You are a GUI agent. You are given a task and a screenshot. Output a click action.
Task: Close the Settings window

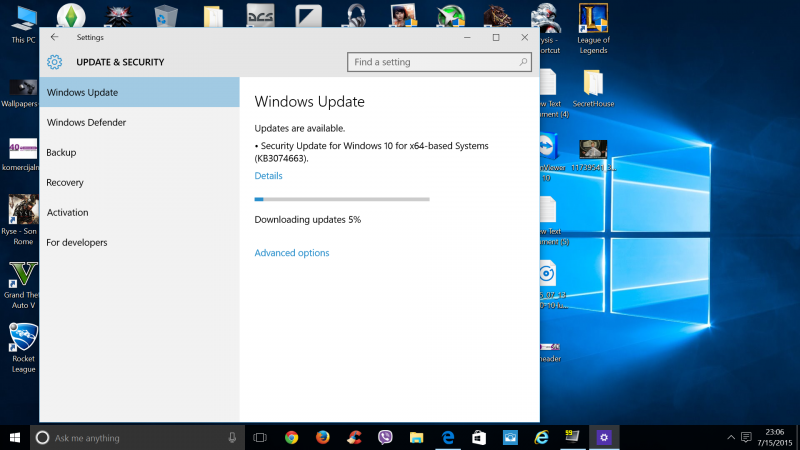tap(524, 37)
